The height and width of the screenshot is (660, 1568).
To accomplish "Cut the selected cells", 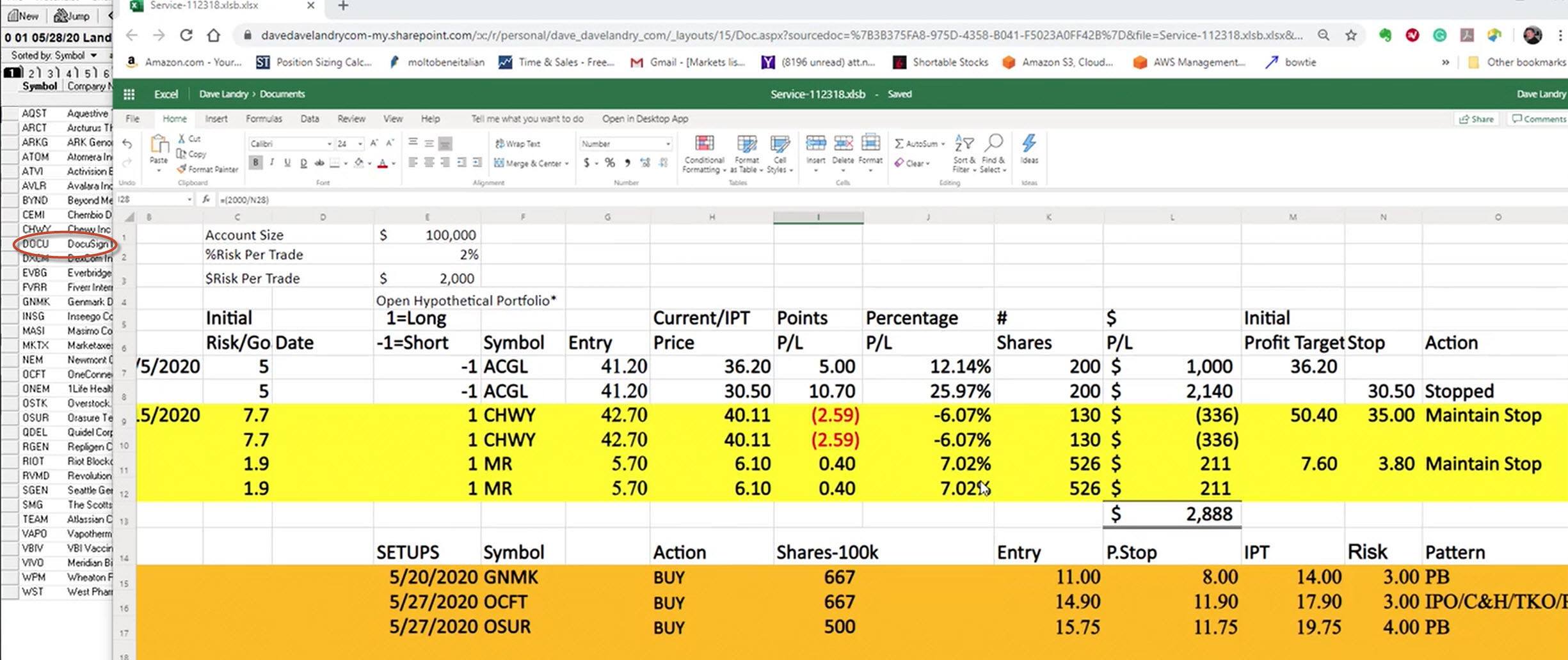I will pyautogui.click(x=189, y=138).
